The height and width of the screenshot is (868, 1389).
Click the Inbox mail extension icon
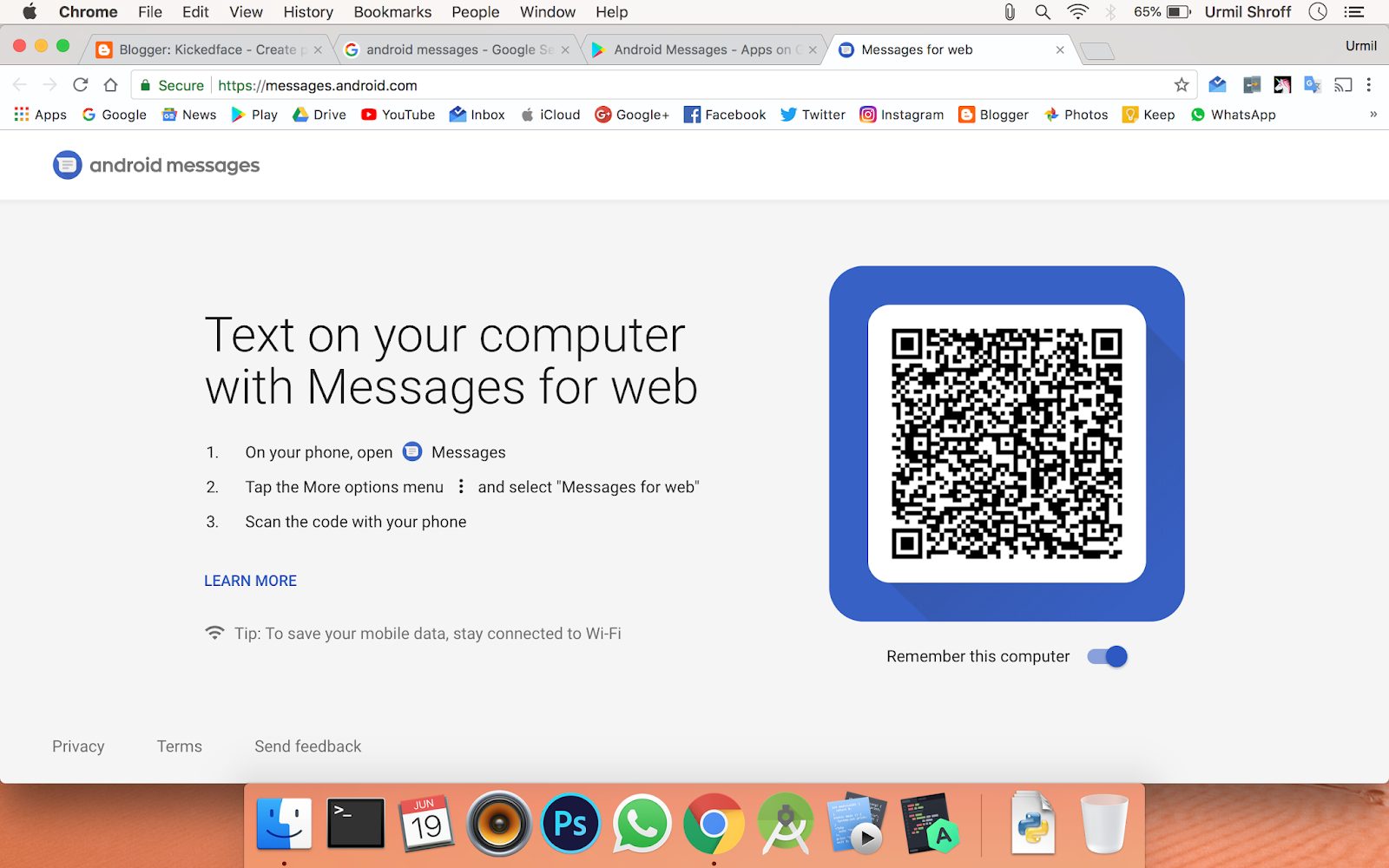click(x=1217, y=85)
